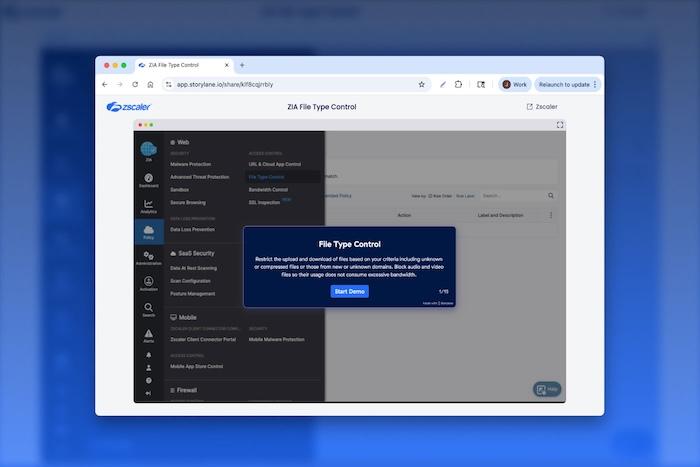The height and width of the screenshot is (467, 700).
Task: Click the Web section heading
Action: [x=179, y=142]
